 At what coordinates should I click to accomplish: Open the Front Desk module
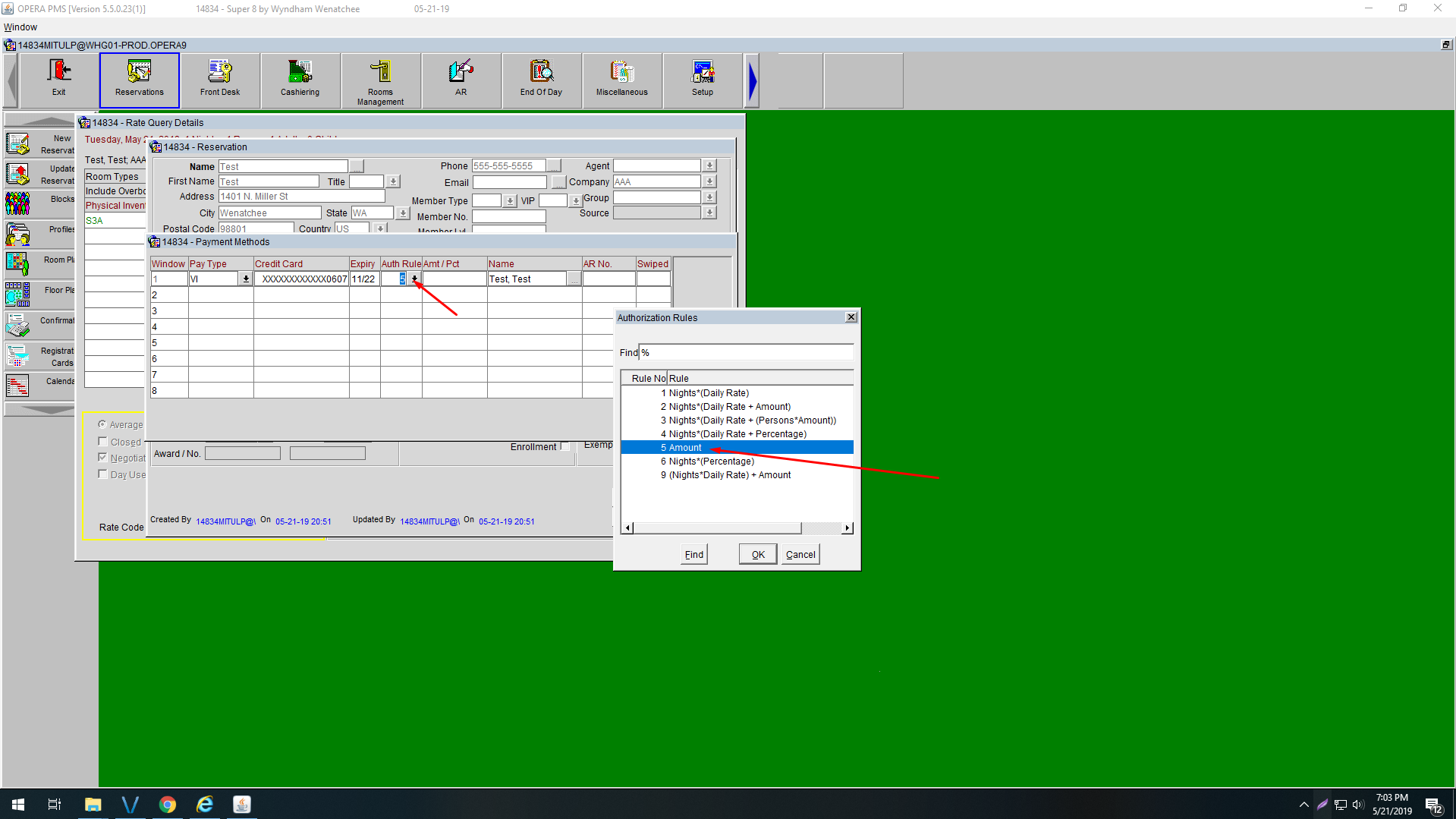220,80
